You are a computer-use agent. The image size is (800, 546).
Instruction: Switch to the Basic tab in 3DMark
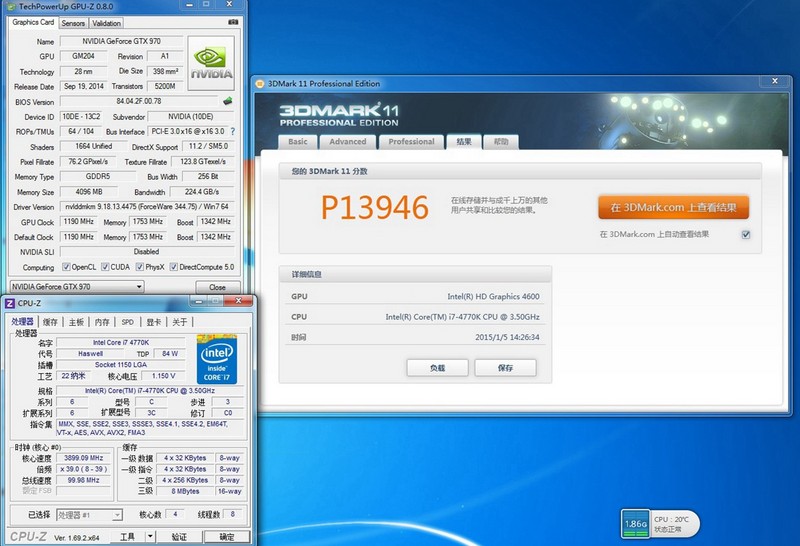coord(298,142)
